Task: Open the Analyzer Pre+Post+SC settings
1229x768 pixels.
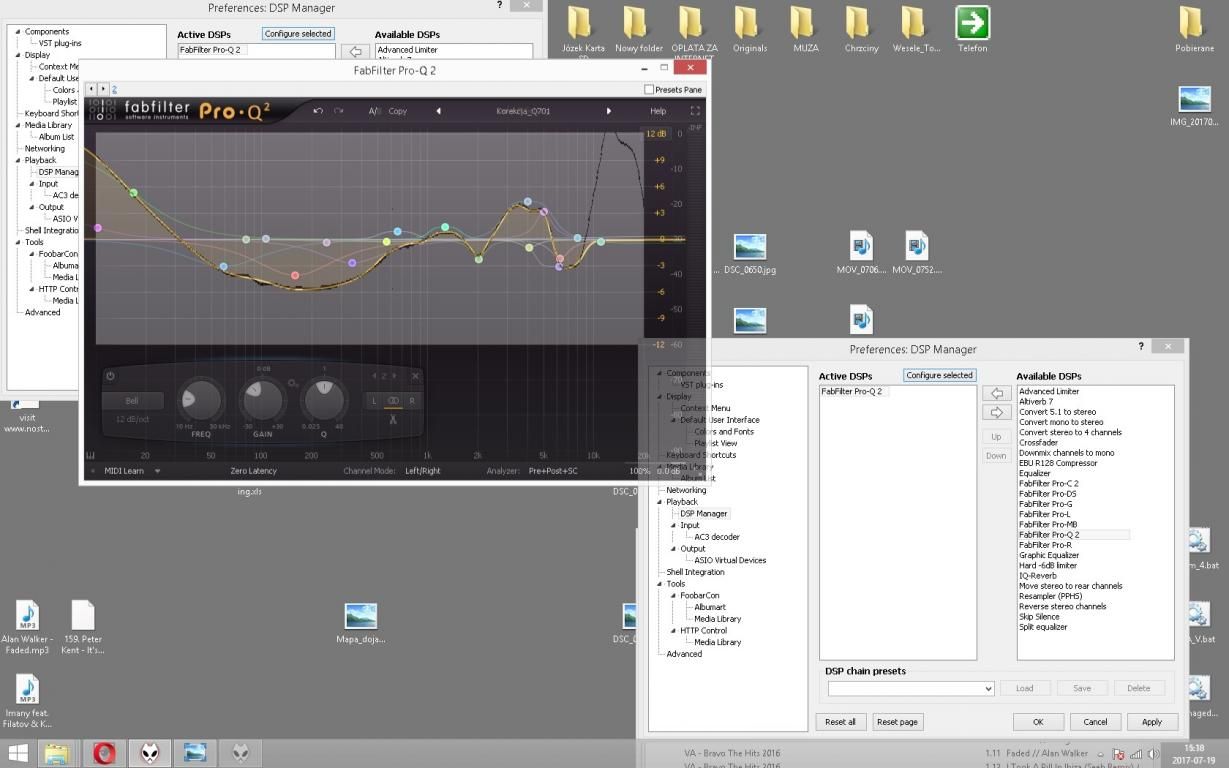Action: tap(553, 471)
